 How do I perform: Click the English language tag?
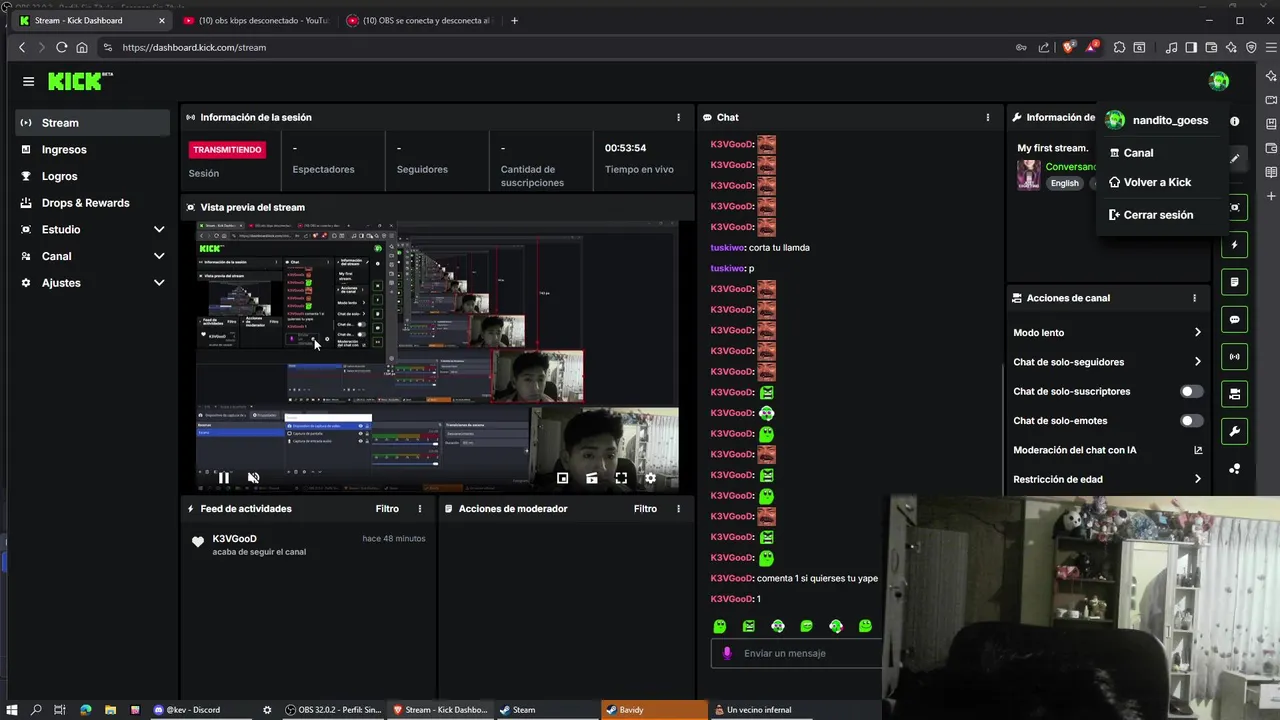tap(1065, 183)
